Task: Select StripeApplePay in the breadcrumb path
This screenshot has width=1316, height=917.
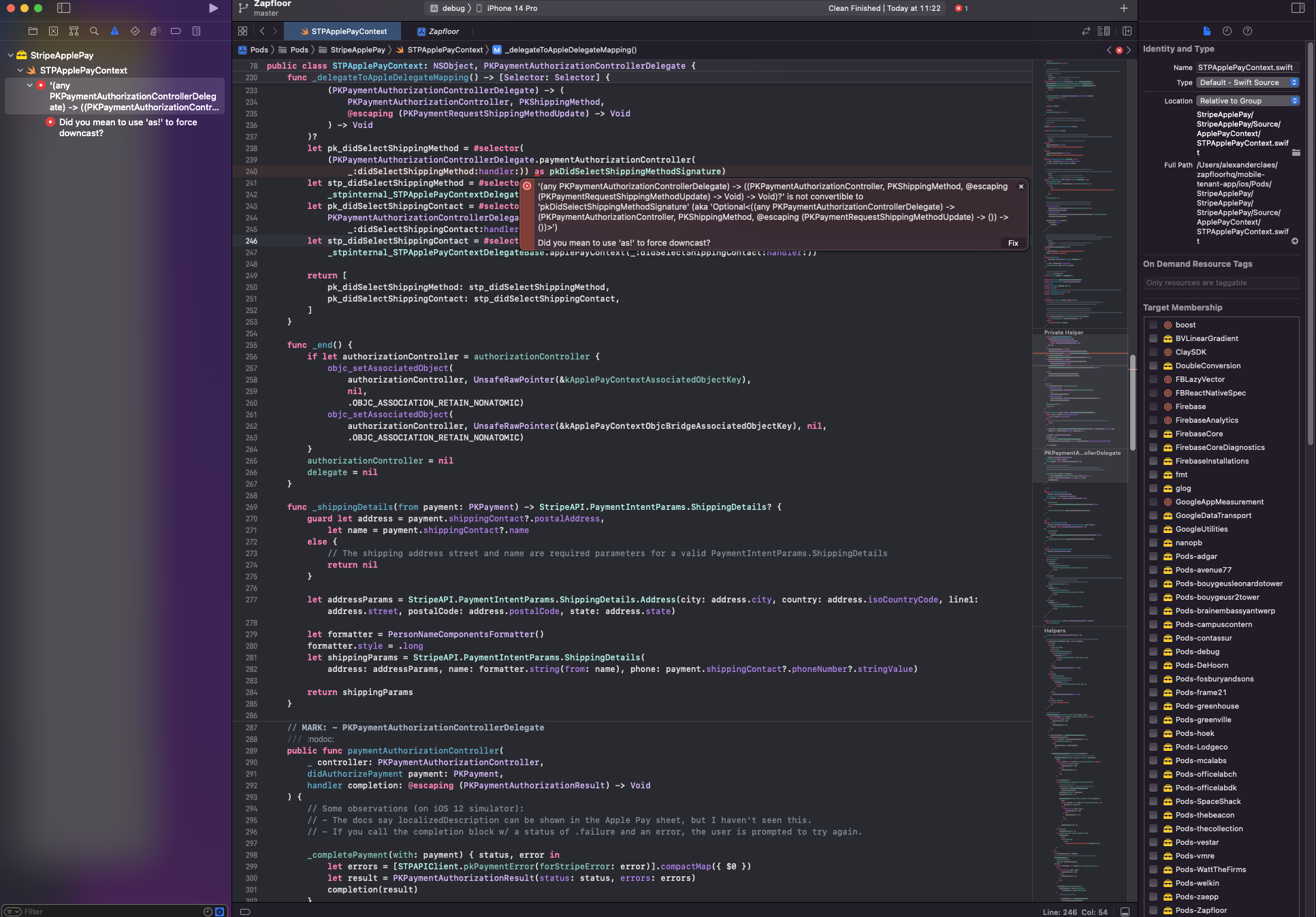Action: point(352,50)
